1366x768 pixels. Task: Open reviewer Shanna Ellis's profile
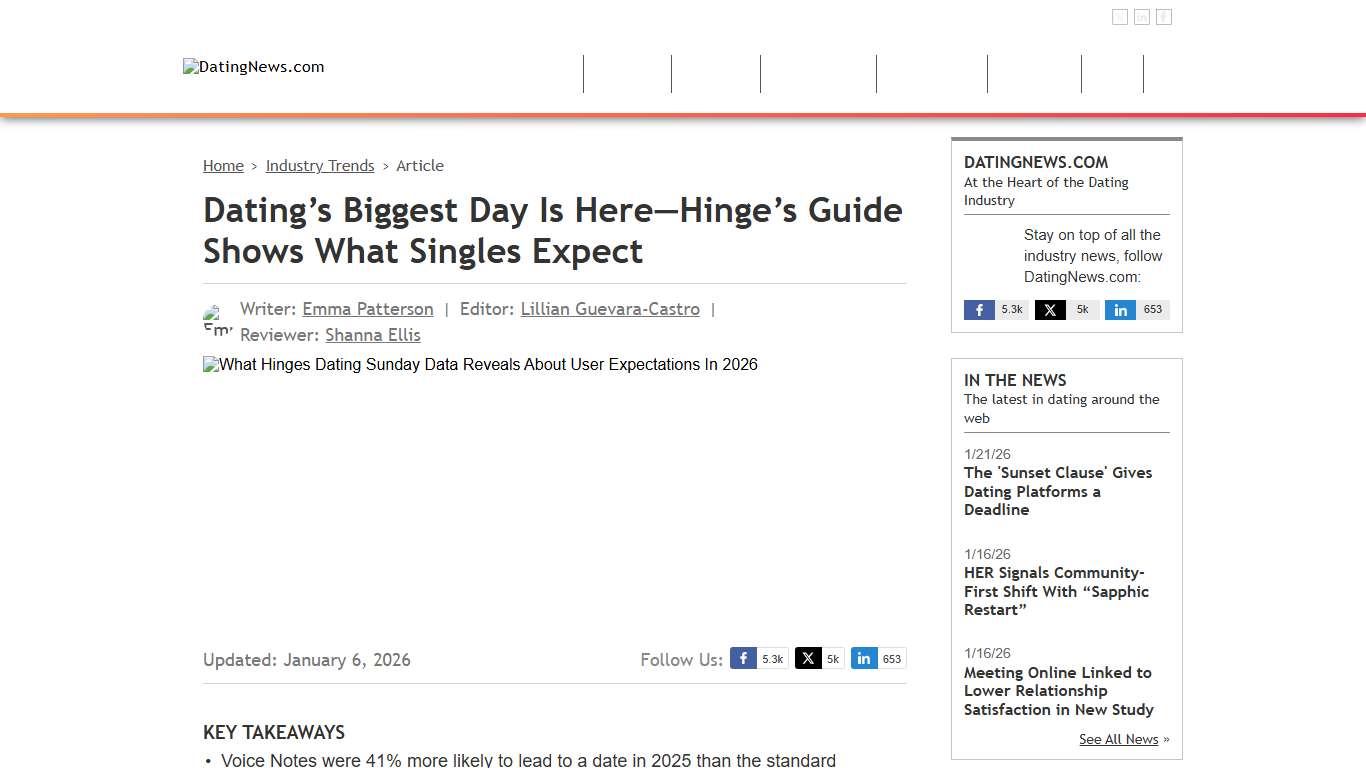372,335
